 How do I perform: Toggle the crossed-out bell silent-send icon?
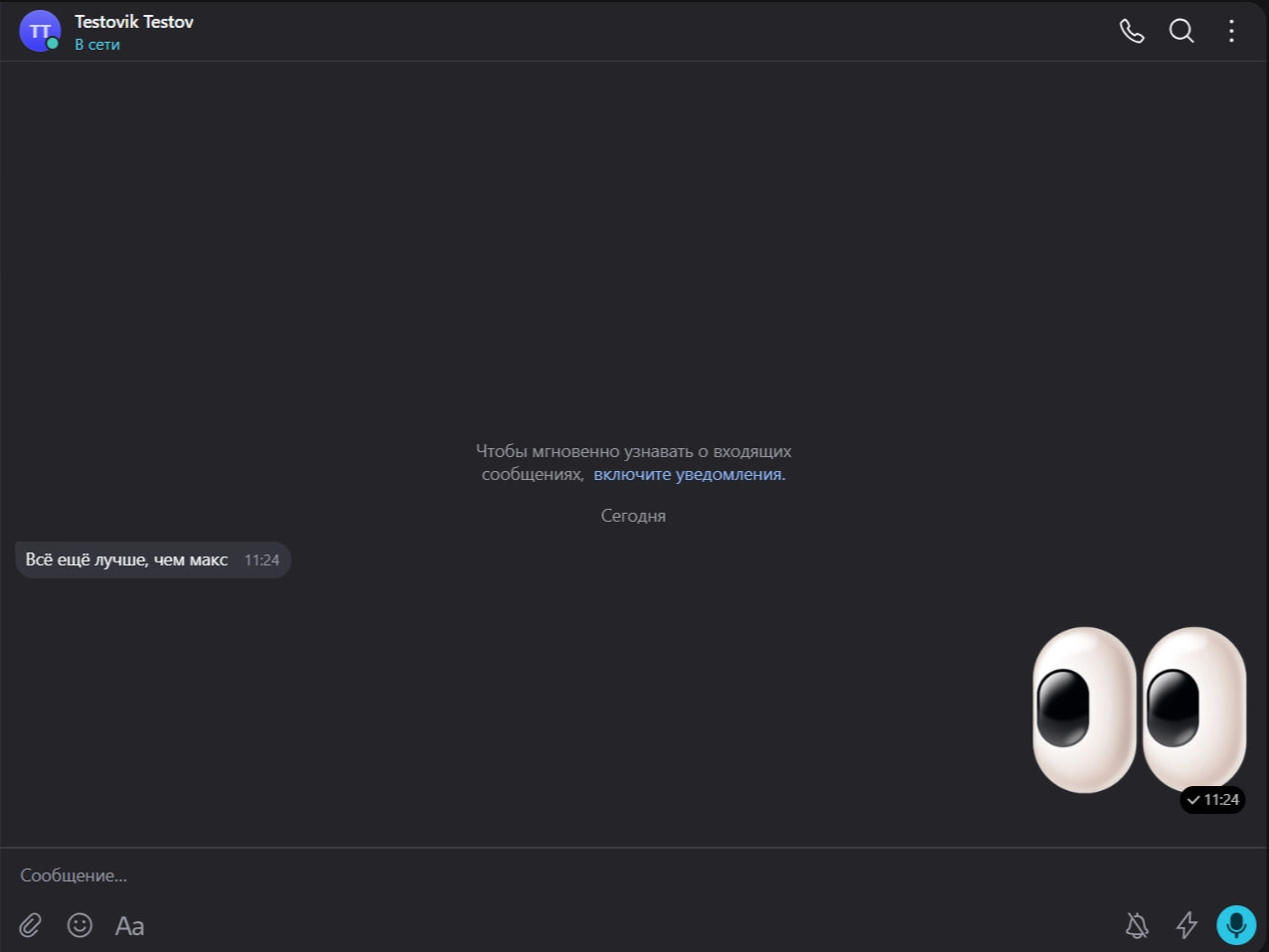(x=1137, y=925)
